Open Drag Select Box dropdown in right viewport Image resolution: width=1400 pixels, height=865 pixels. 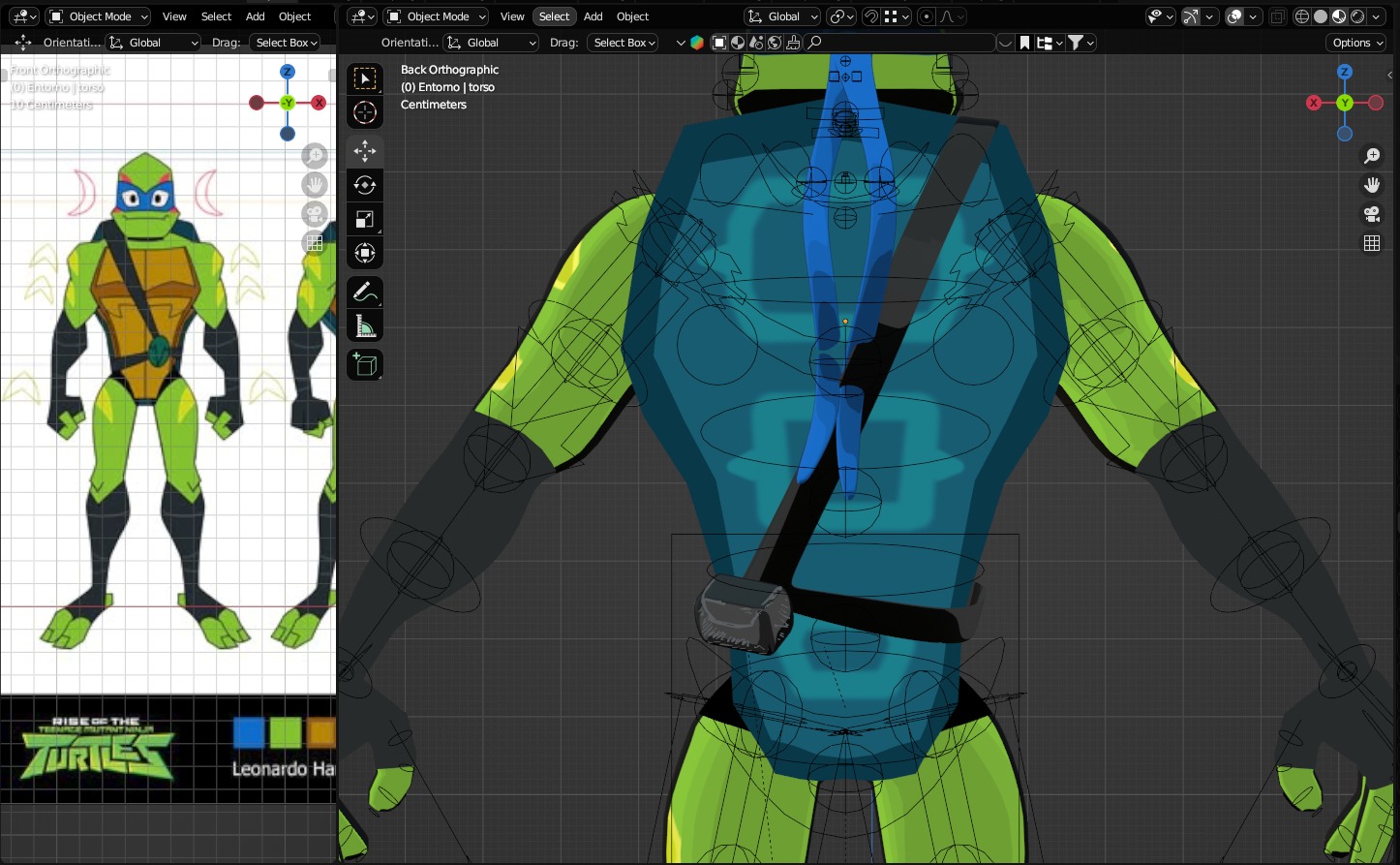tap(624, 43)
